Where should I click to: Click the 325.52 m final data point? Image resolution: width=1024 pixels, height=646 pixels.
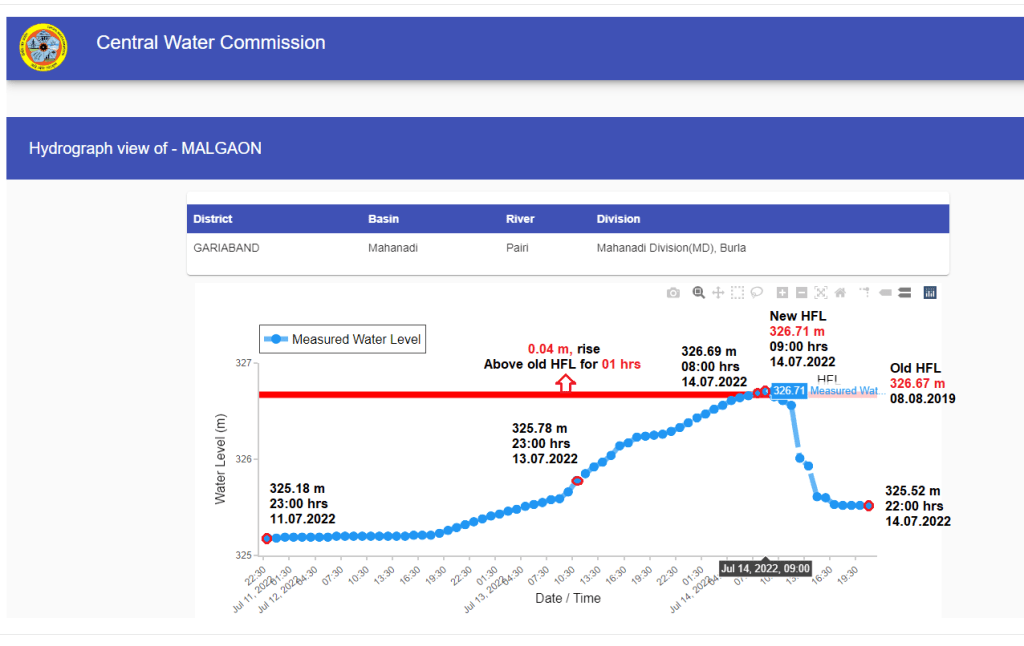[868, 506]
